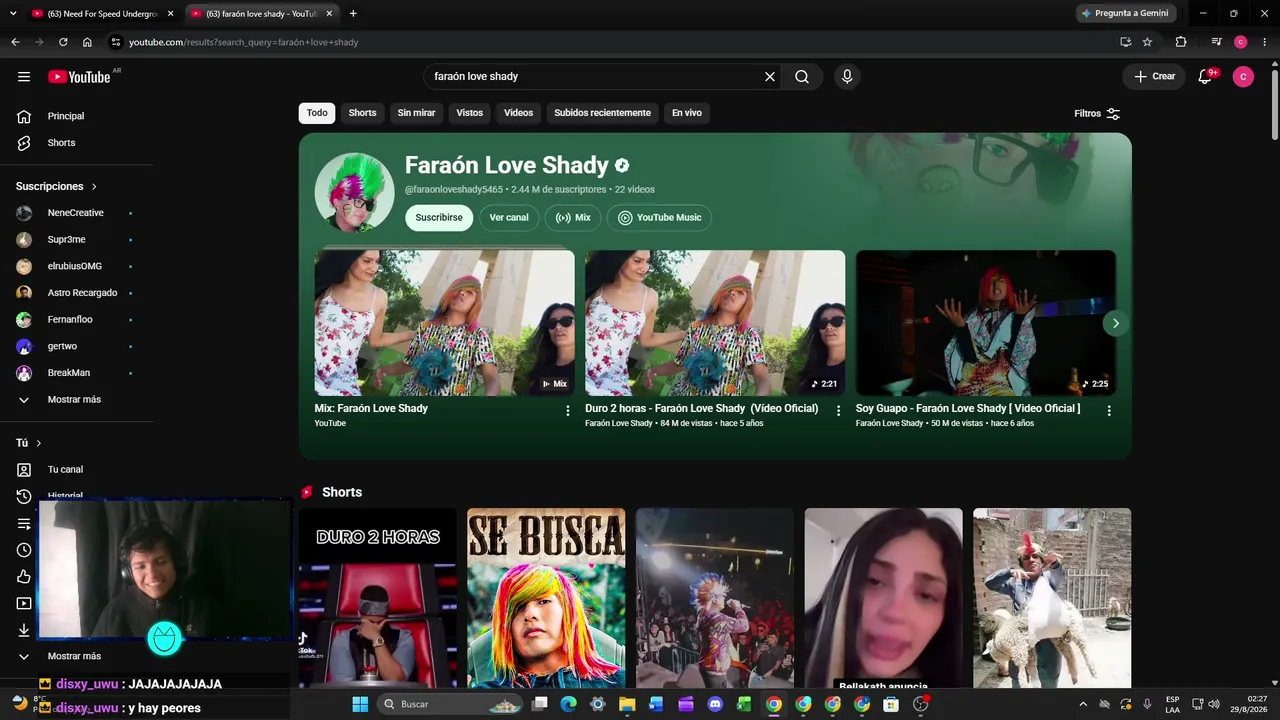Screen dimensions: 1280x720
Task: Expand the Tú section chevron
Action: pos(39,443)
